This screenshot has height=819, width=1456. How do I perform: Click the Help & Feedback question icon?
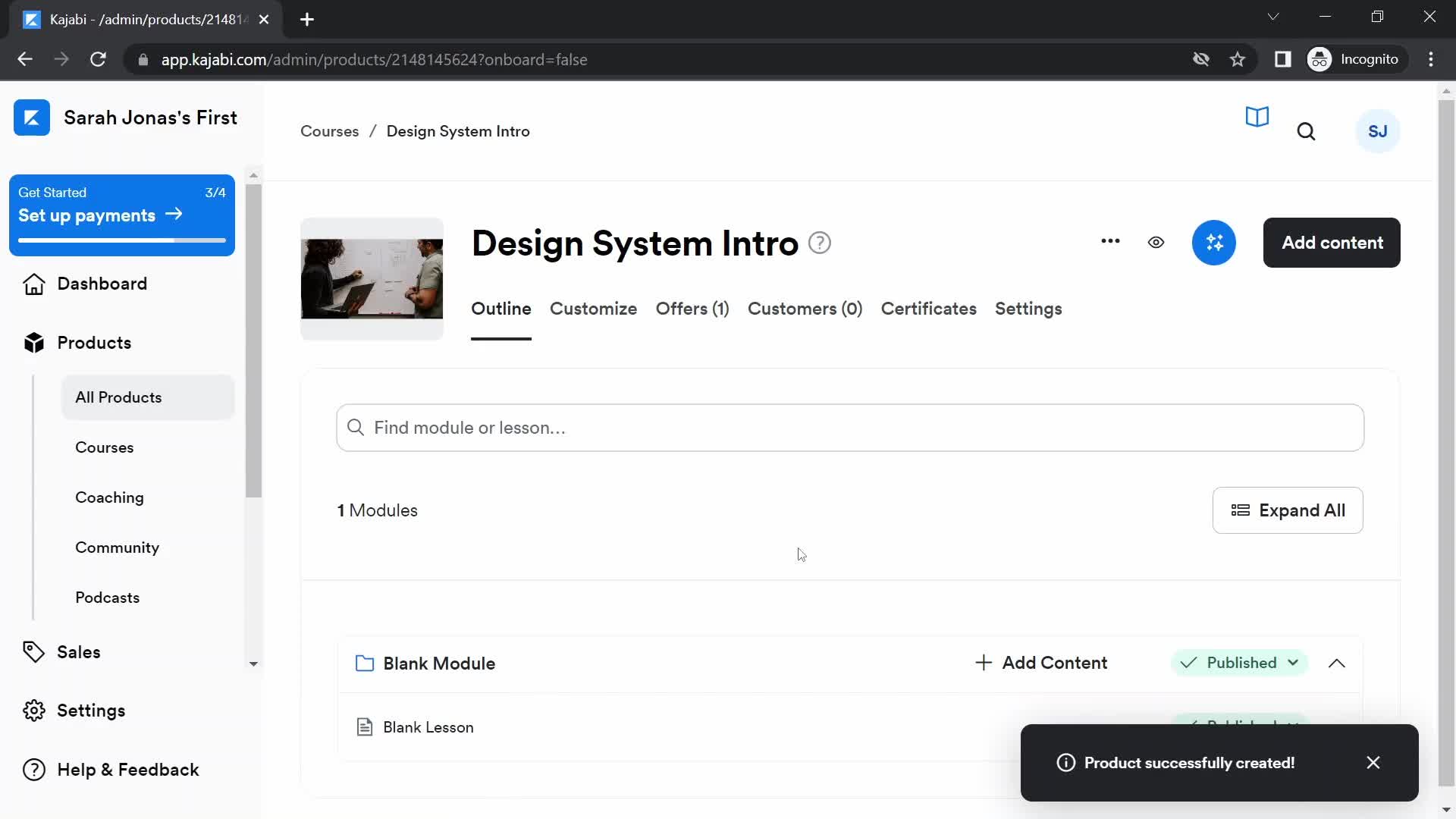(34, 770)
